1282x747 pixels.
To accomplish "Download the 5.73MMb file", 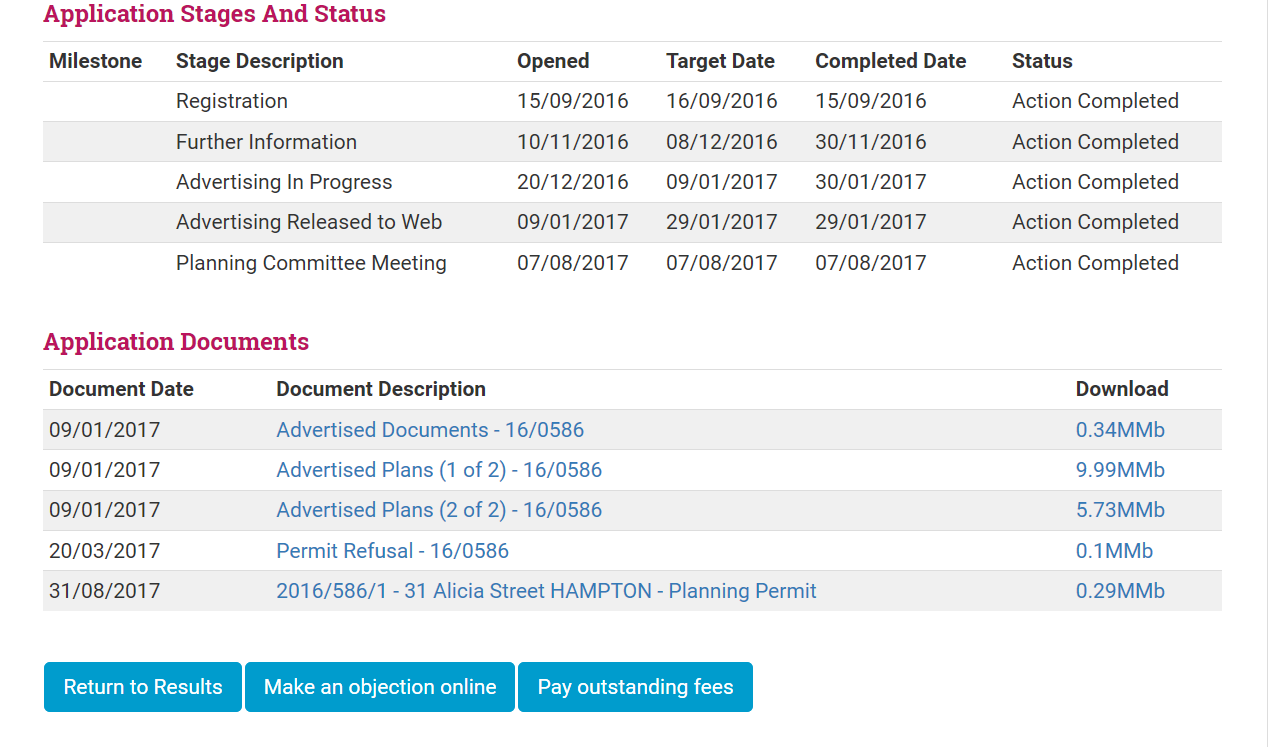I will coord(1120,510).
